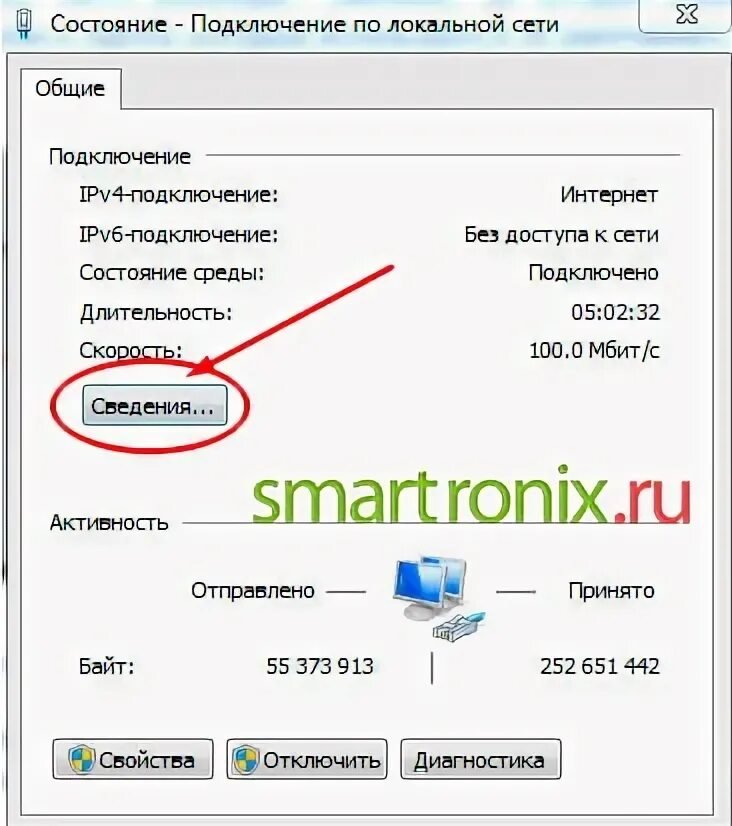Click the Интернет status value
The width and height of the screenshot is (732, 826).
[x=609, y=195]
